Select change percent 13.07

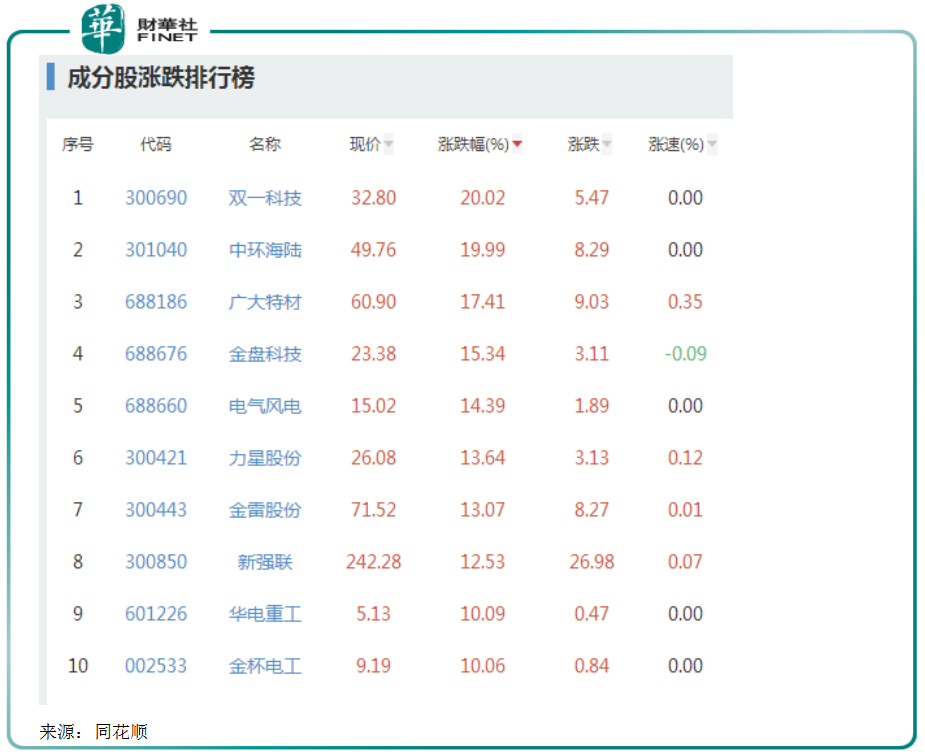[483, 509]
